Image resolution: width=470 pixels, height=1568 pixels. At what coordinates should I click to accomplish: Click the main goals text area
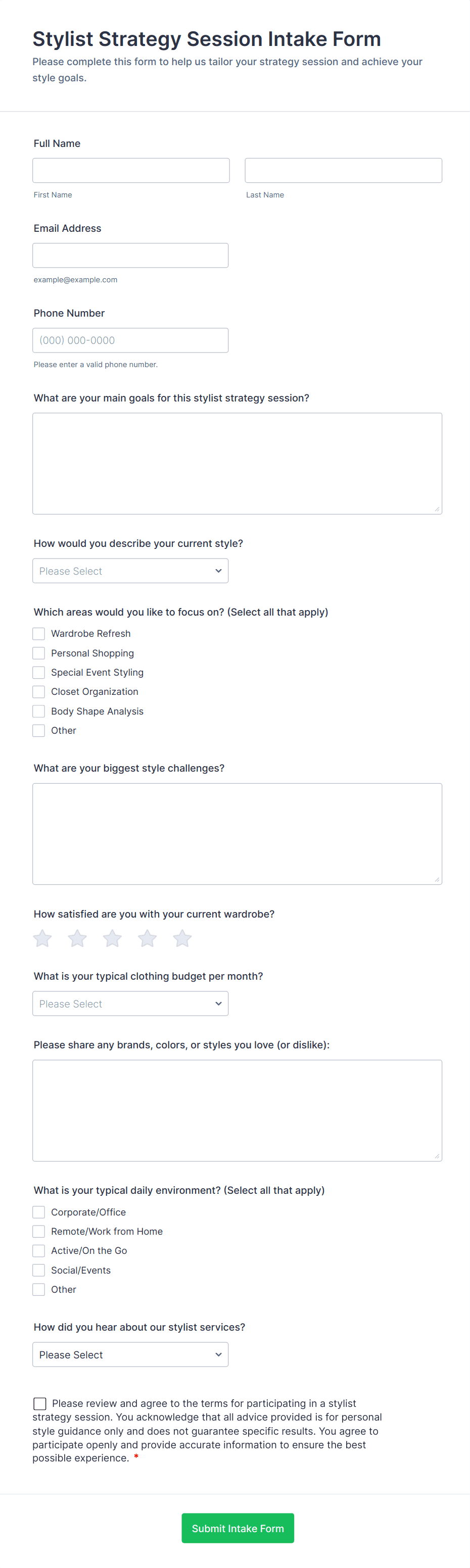(237, 463)
